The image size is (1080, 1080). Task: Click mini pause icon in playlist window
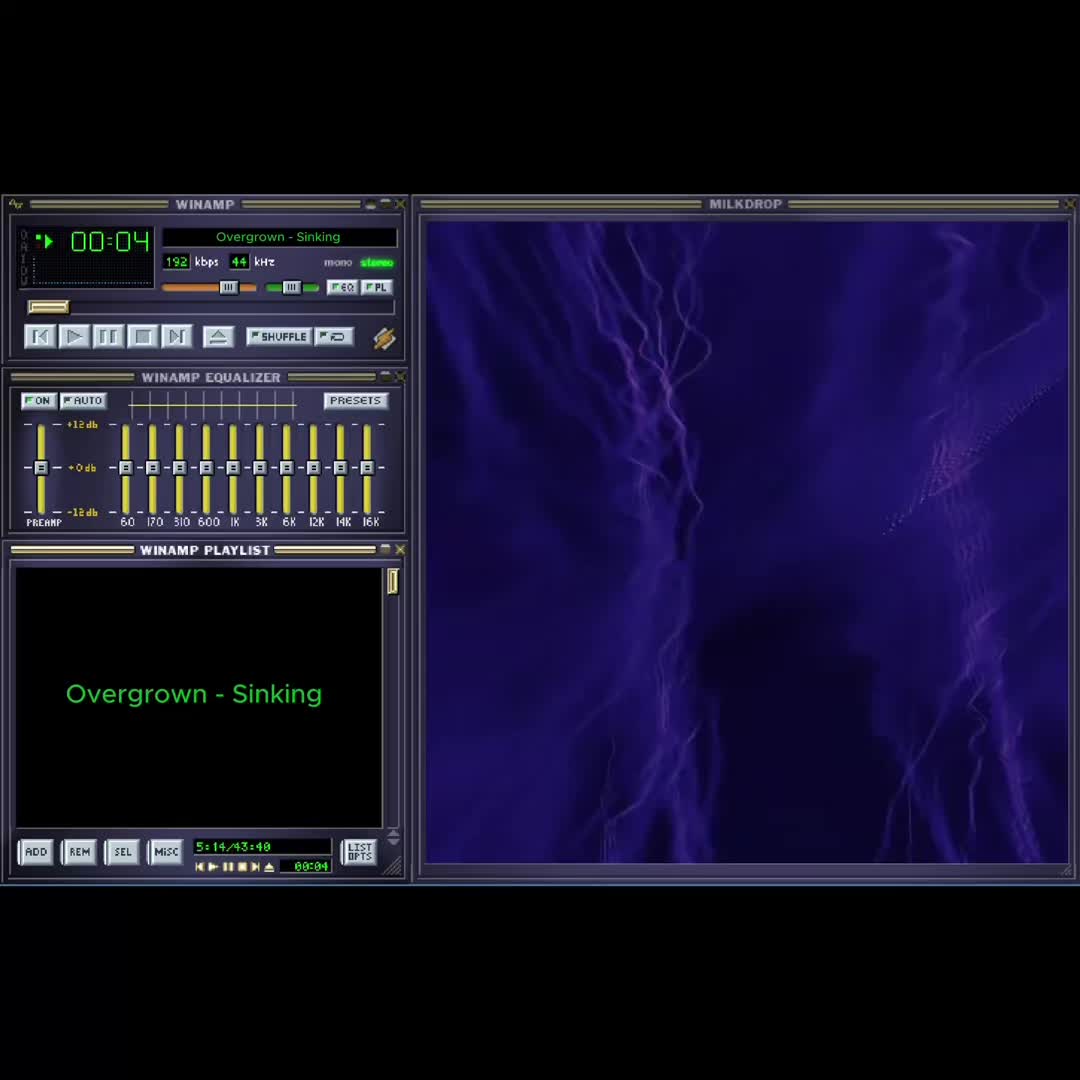click(x=228, y=866)
